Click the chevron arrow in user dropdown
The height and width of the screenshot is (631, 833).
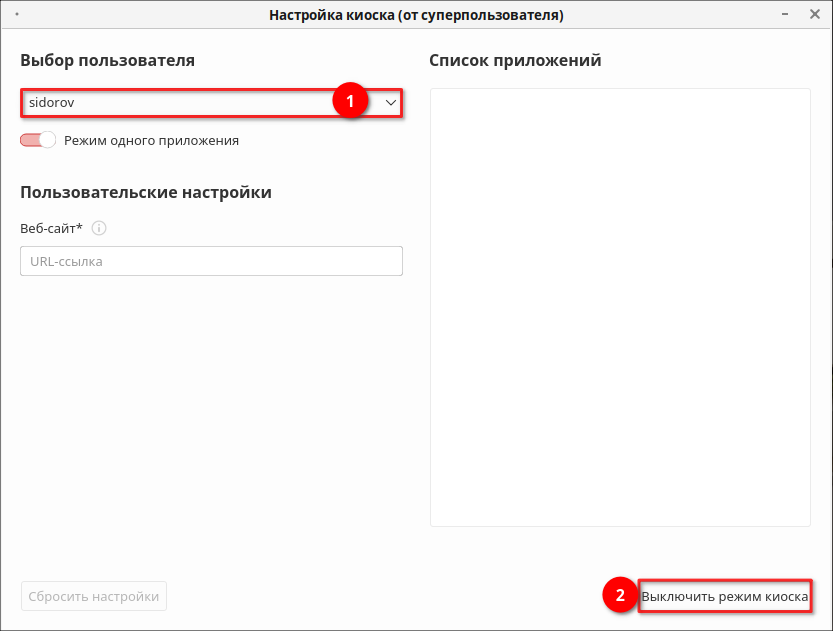pyautogui.click(x=391, y=102)
